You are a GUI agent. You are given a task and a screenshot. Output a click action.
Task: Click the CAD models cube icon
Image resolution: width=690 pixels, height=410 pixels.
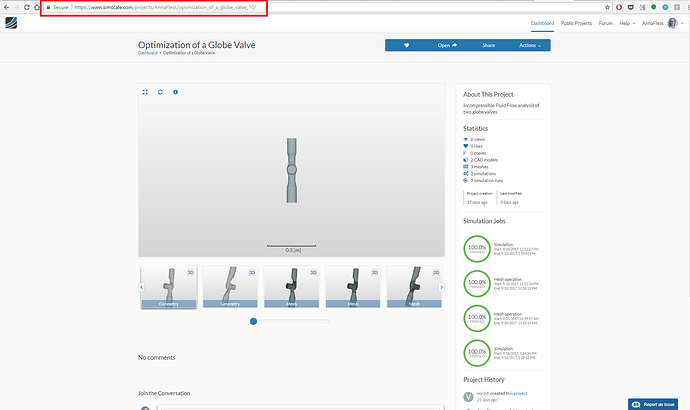click(x=466, y=160)
